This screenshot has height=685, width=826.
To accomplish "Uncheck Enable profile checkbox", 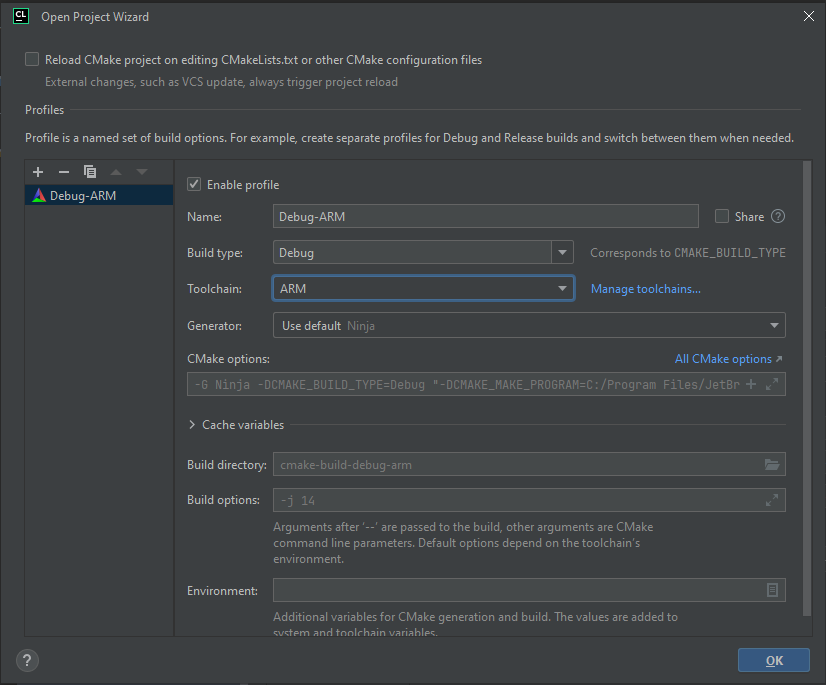I will (x=194, y=184).
